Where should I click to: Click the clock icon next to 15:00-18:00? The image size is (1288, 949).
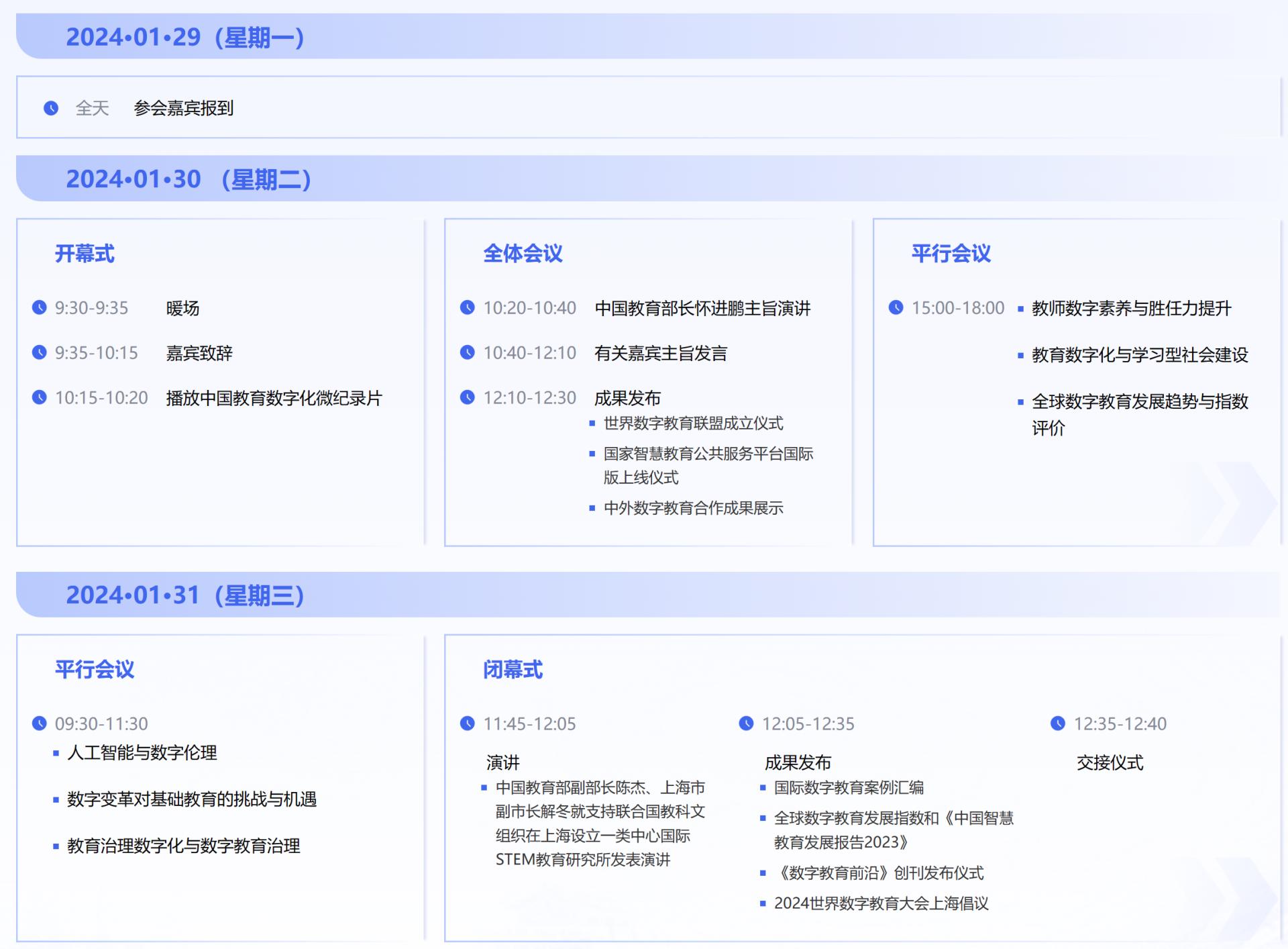(898, 308)
